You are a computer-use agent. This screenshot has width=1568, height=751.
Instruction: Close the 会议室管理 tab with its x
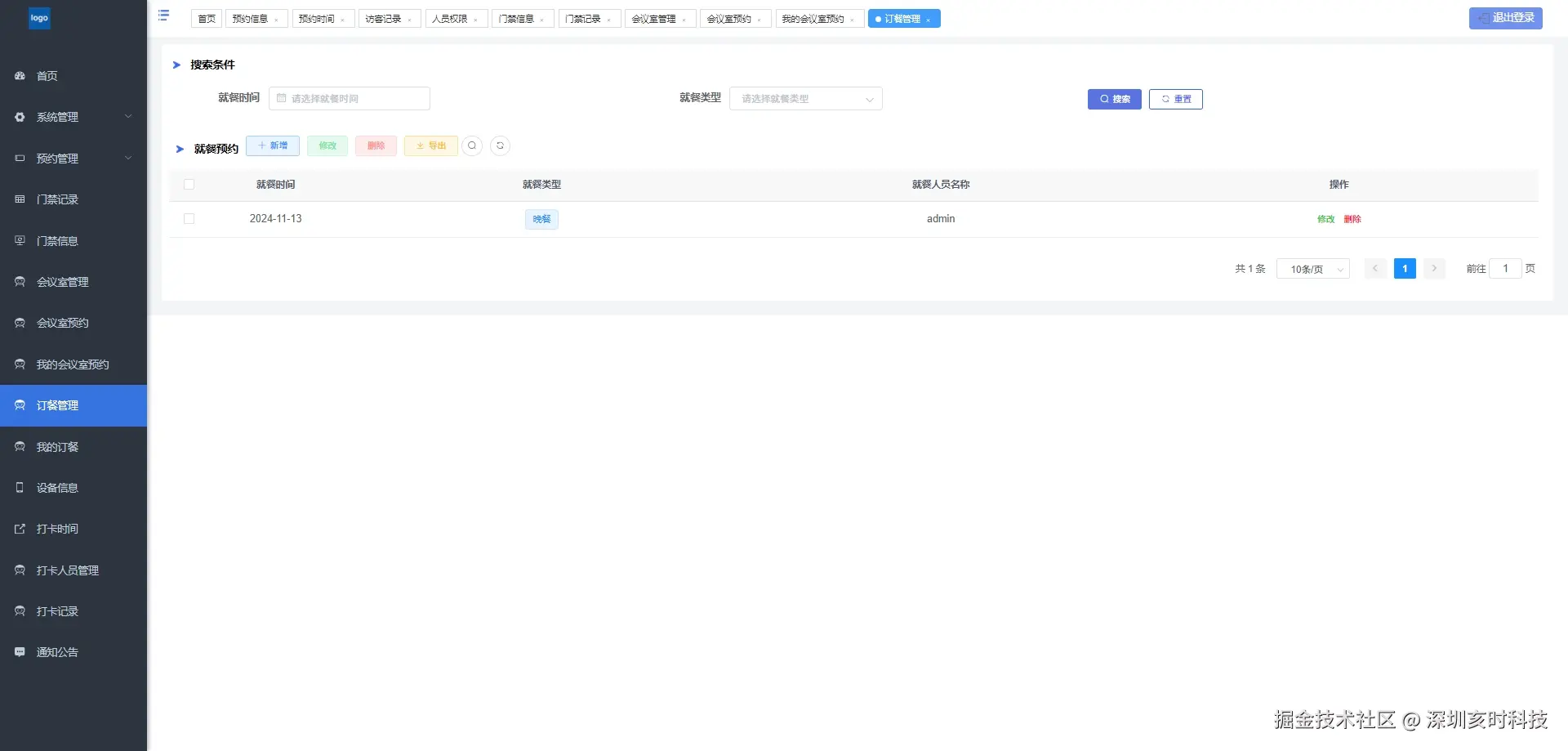(684, 20)
